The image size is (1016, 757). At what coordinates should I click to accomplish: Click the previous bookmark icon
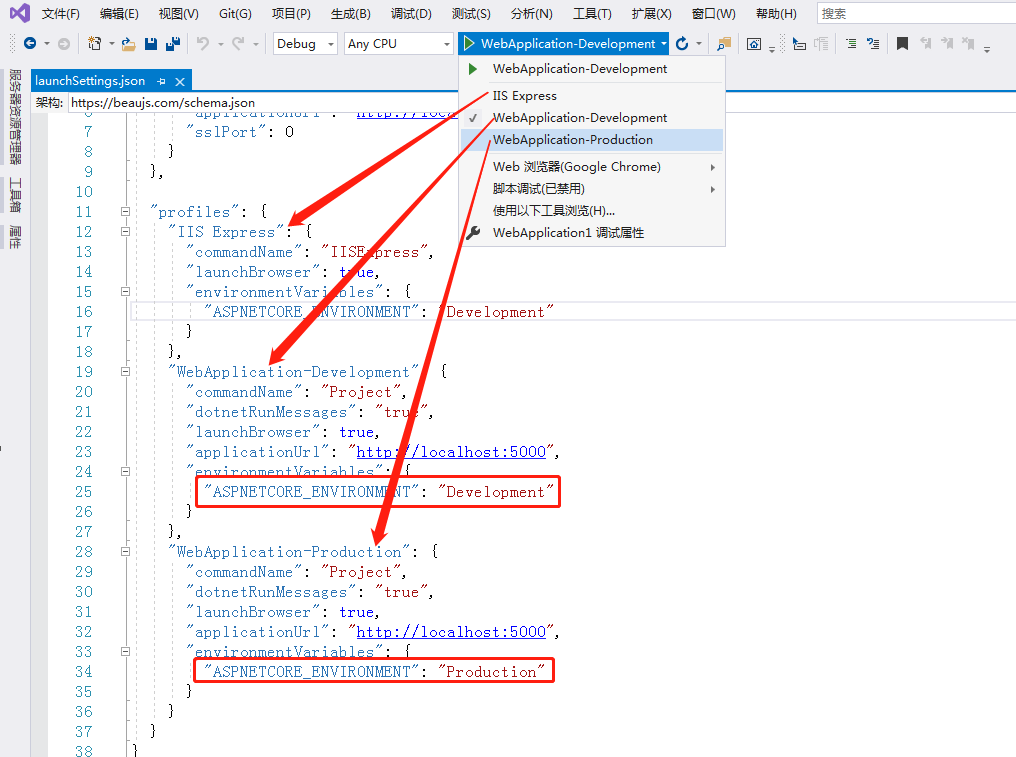925,43
